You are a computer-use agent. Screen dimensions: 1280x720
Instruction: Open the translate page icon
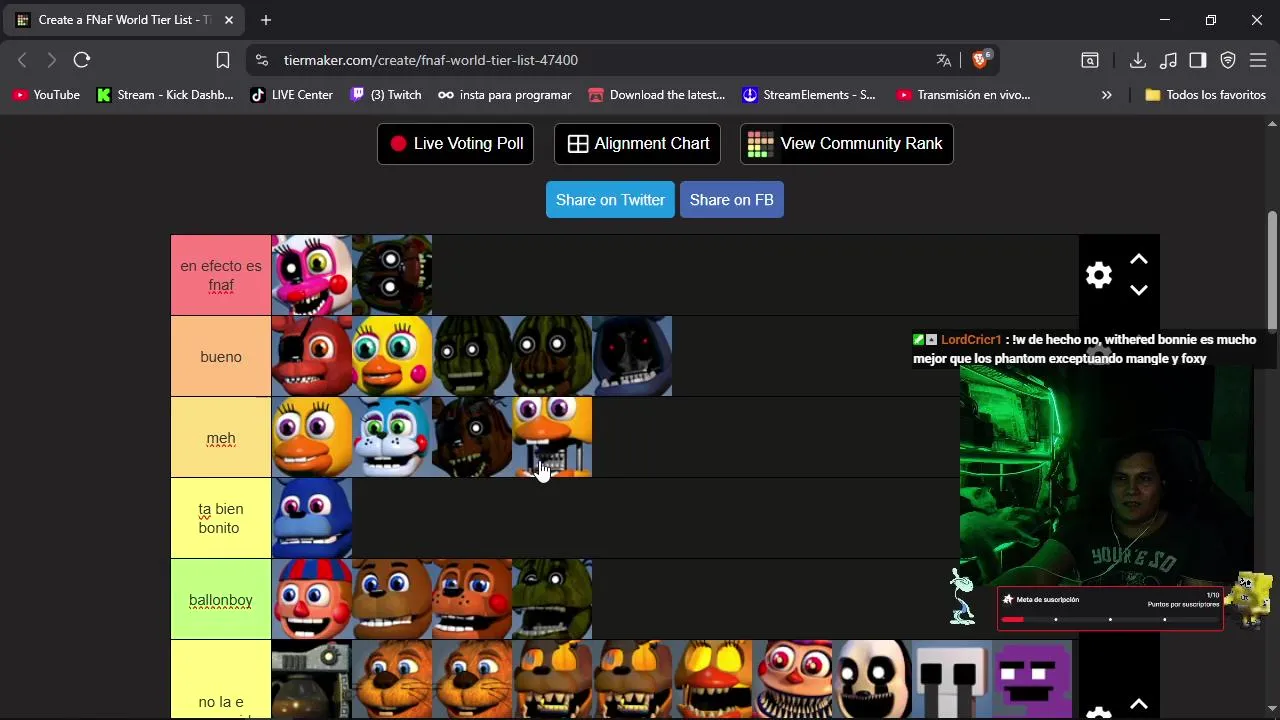(x=943, y=60)
